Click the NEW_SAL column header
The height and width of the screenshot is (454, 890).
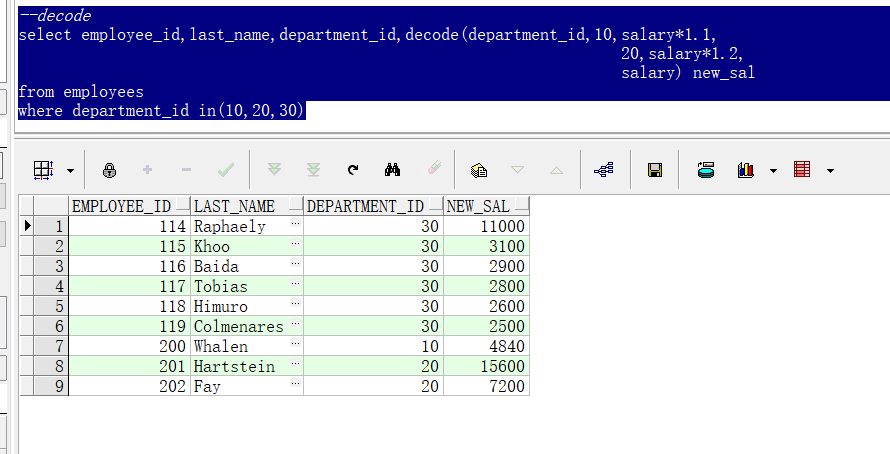point(486,206)
